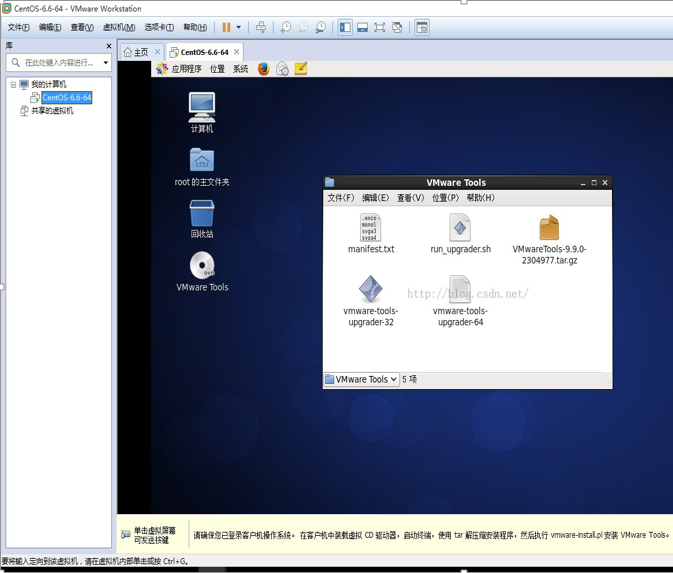Select 共享的虚拟机 in the library tree
This screenshot has width=673, height=573.
click(x=52, y=111)
